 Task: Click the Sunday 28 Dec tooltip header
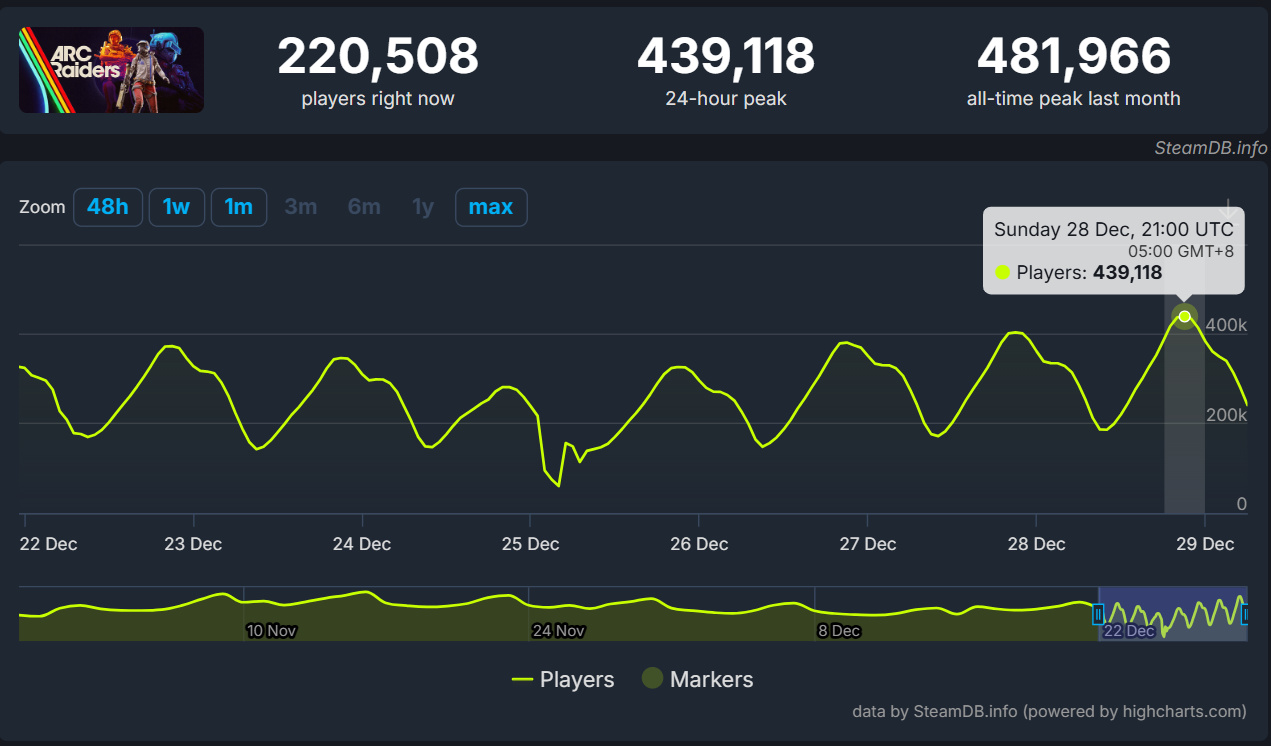tap(1114, 229)
